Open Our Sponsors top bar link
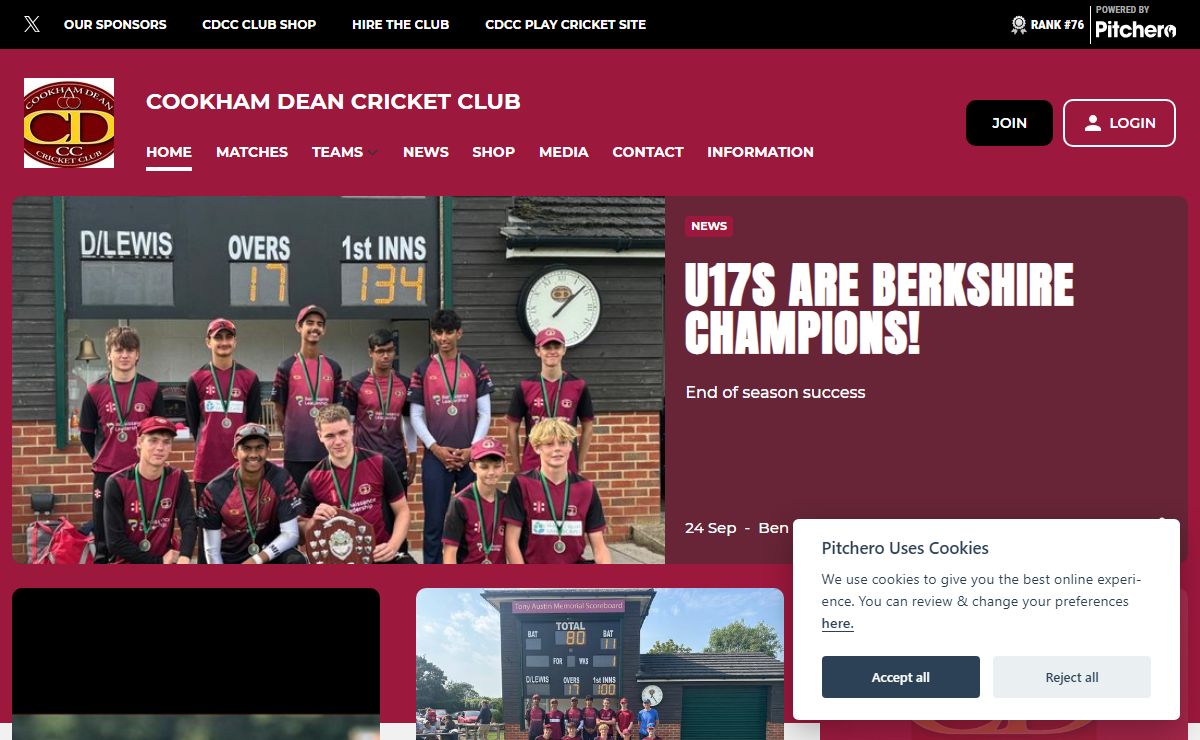The image size is (1200, 740). point(115,24)
